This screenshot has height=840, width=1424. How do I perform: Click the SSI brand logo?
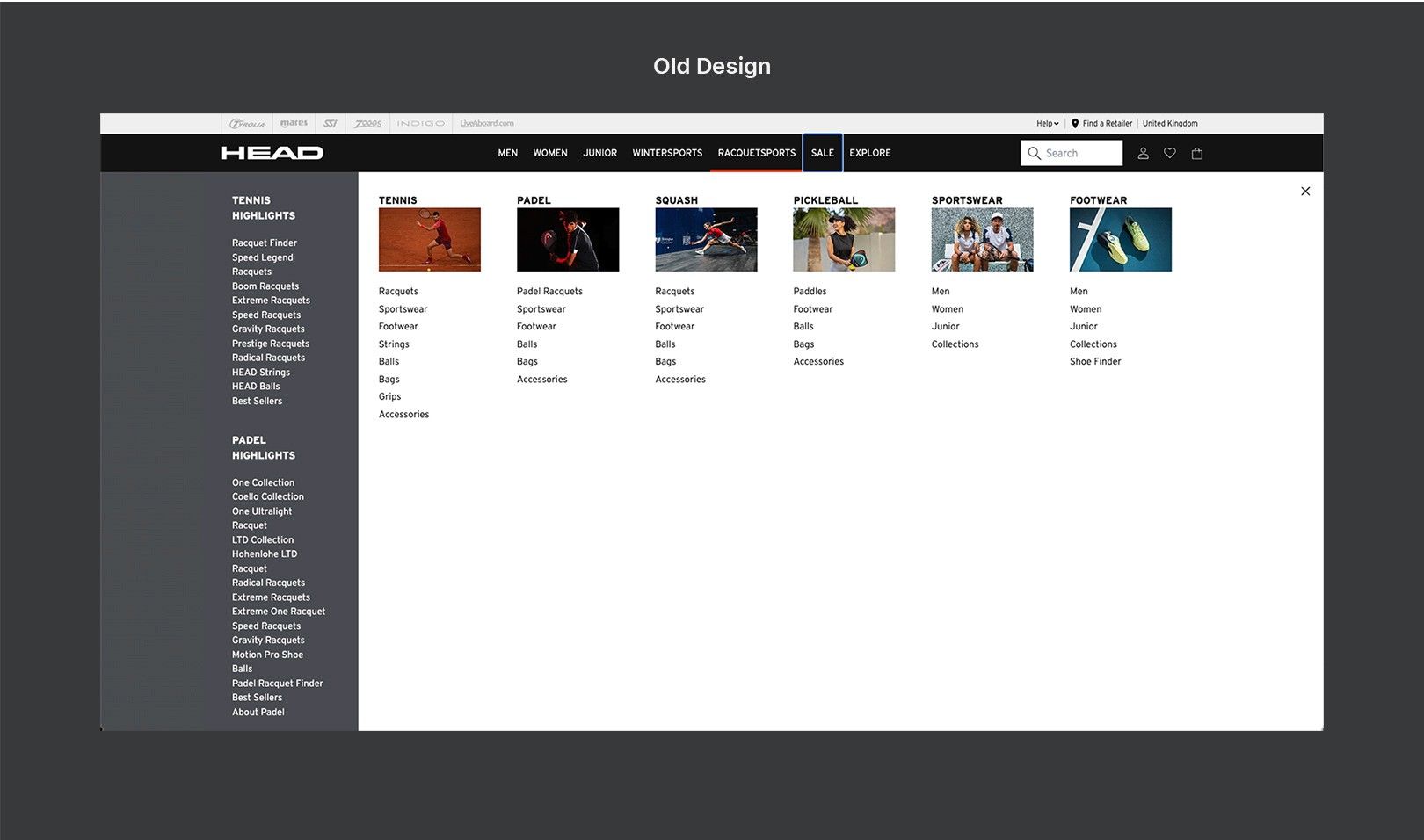331,124
